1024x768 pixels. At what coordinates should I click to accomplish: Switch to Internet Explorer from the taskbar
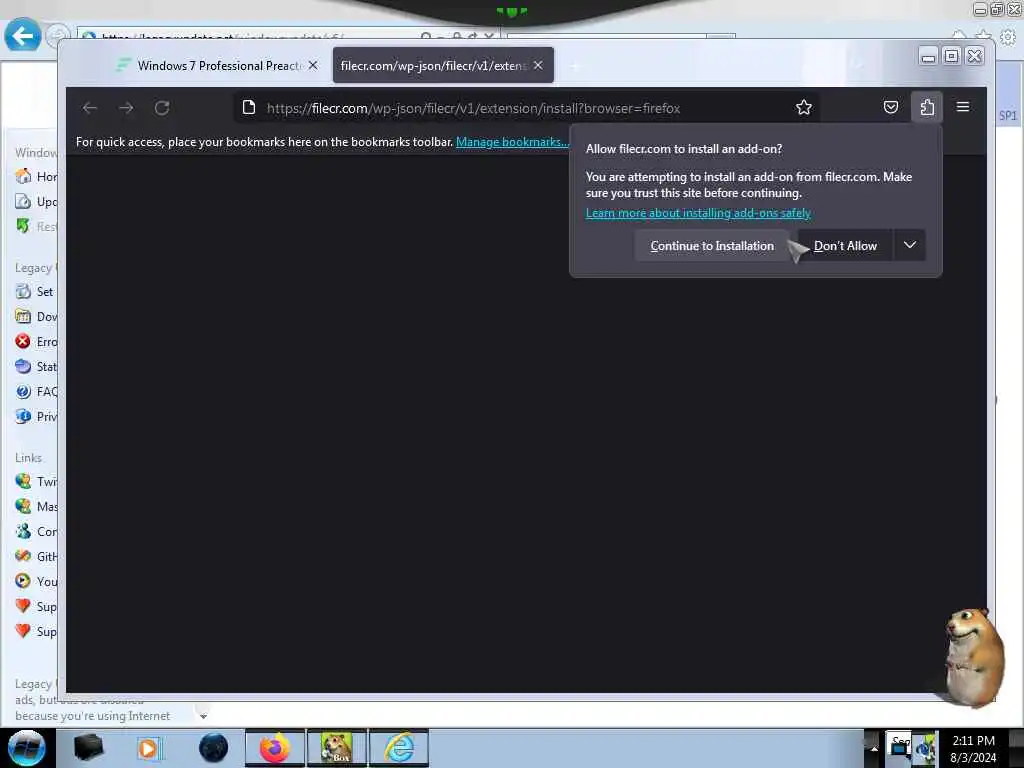click(x=399, y=748)
